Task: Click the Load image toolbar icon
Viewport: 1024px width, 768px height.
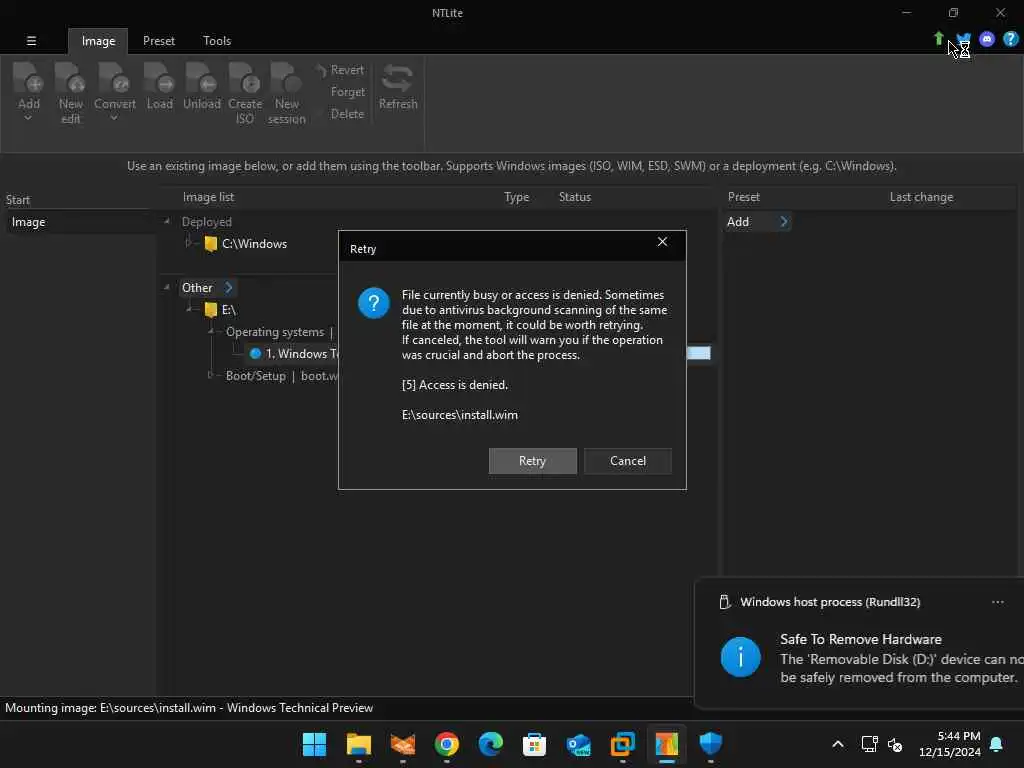Action: coord(159,78)
